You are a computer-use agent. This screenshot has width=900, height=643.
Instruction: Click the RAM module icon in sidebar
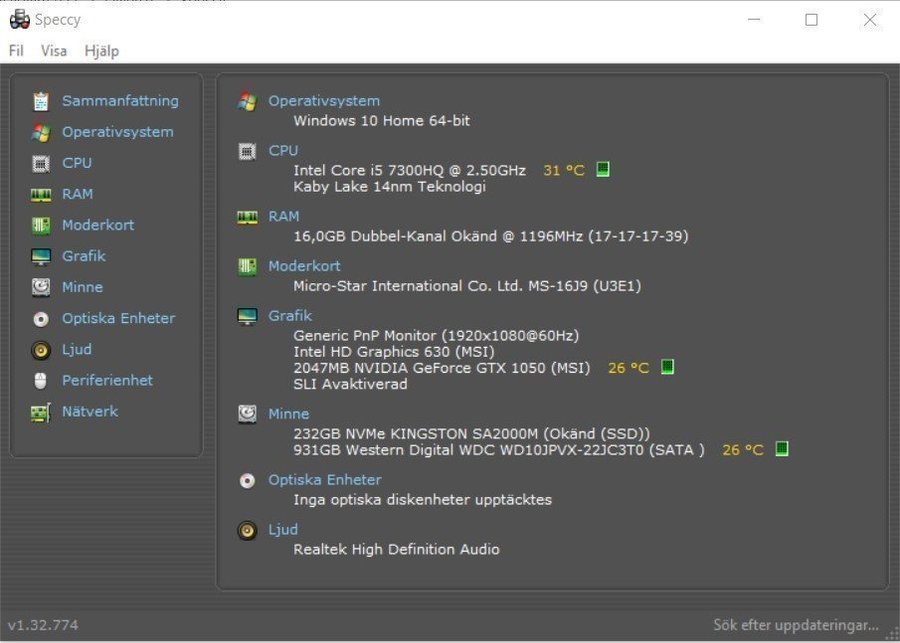41,195
